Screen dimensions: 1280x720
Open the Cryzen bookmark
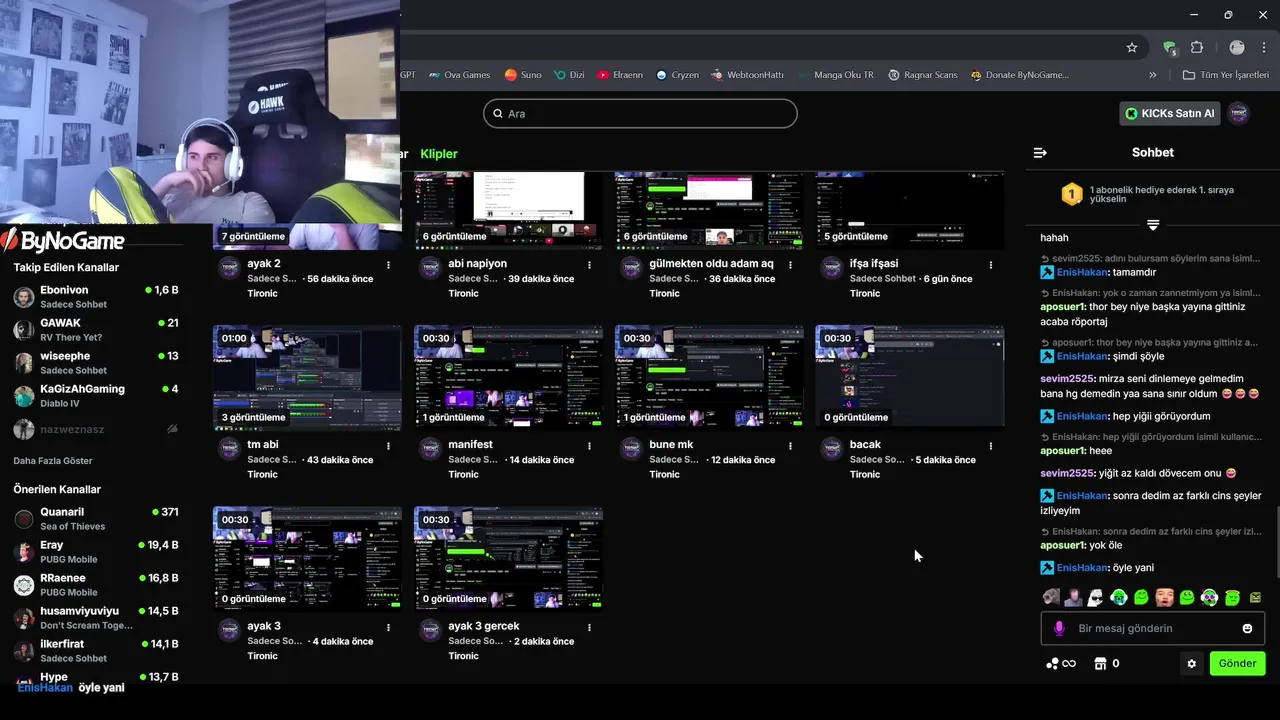click(x=677, y=75)
